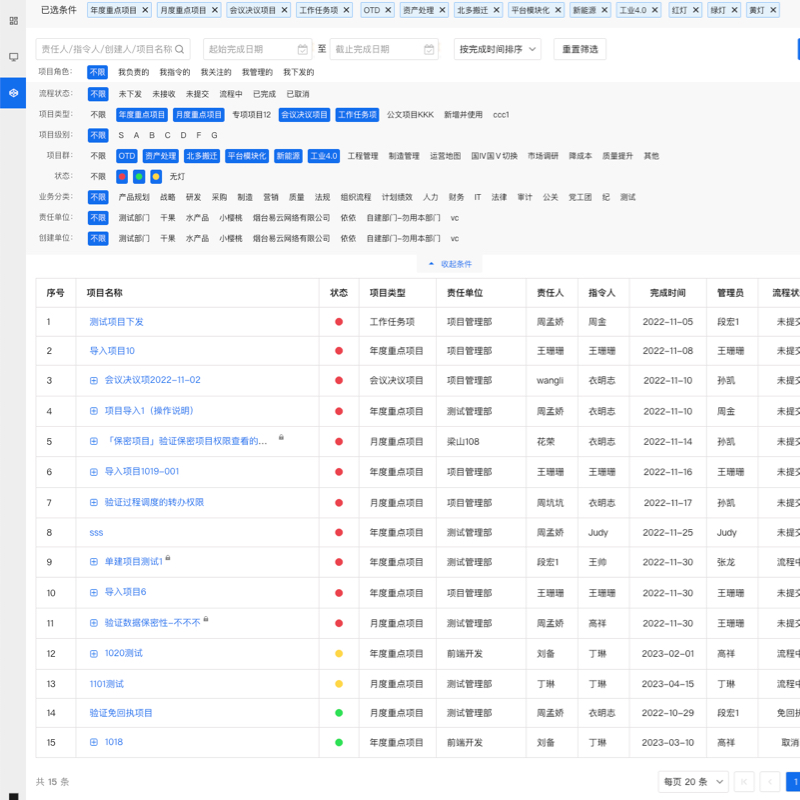Open the 按完成时间排序 sort dropdown
Image resolution: width=800 pixels, height=800 pixels.
[497, 49]
